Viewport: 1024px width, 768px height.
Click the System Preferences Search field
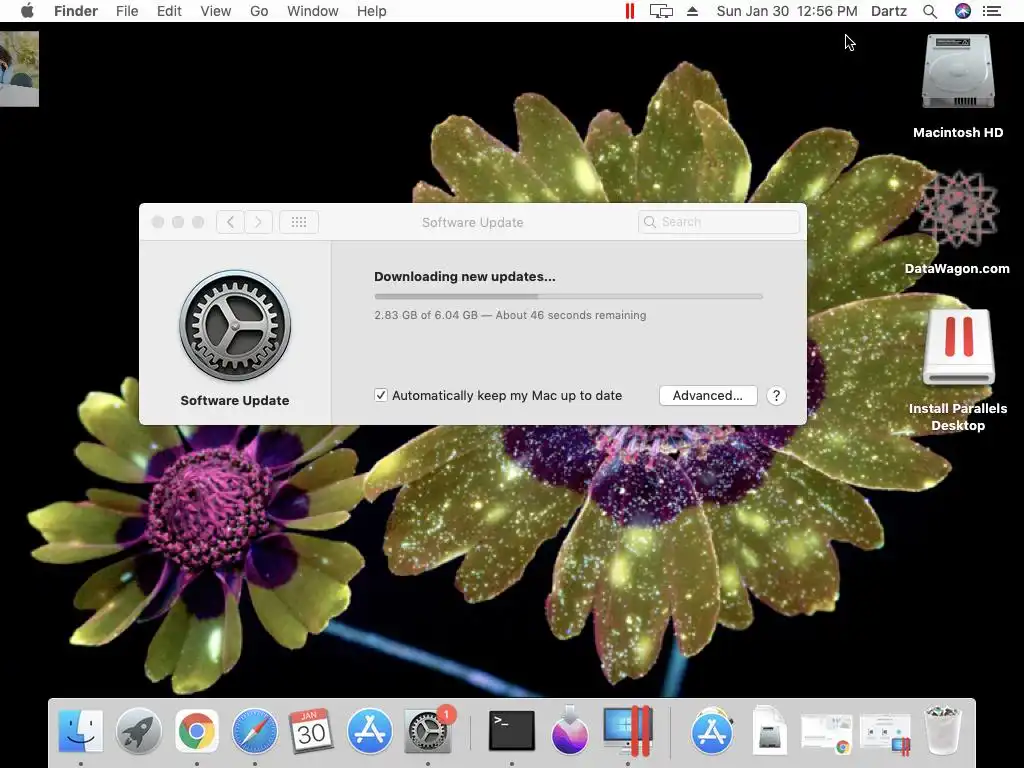click(x=718, y=222)
